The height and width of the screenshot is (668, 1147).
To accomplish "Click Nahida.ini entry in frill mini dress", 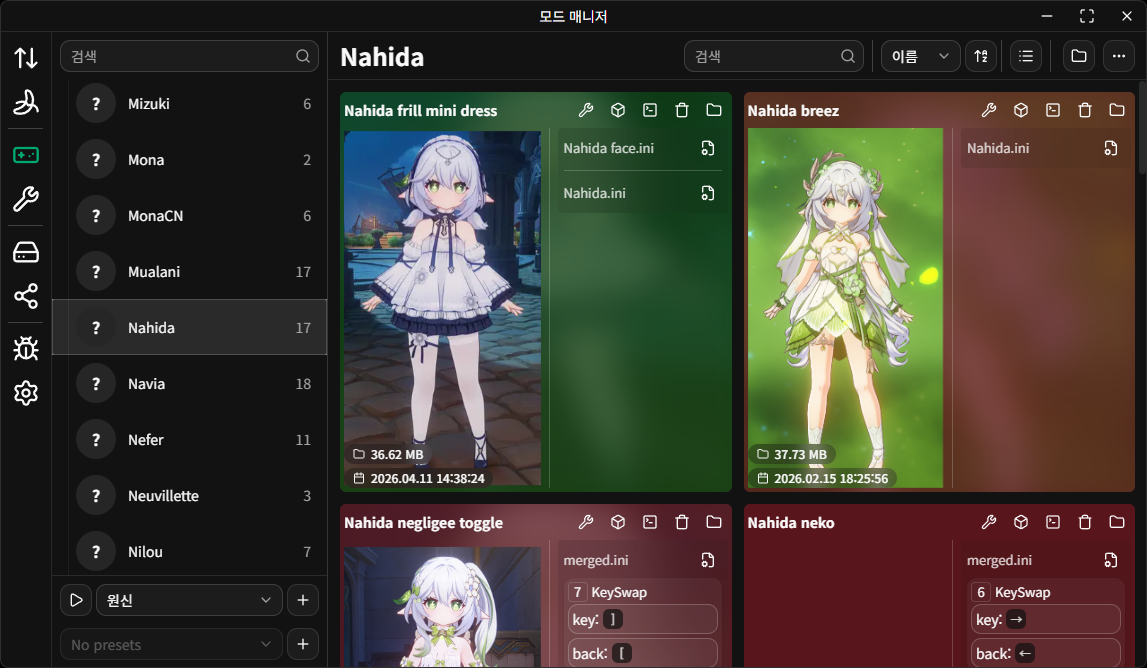I will (595, 193).
